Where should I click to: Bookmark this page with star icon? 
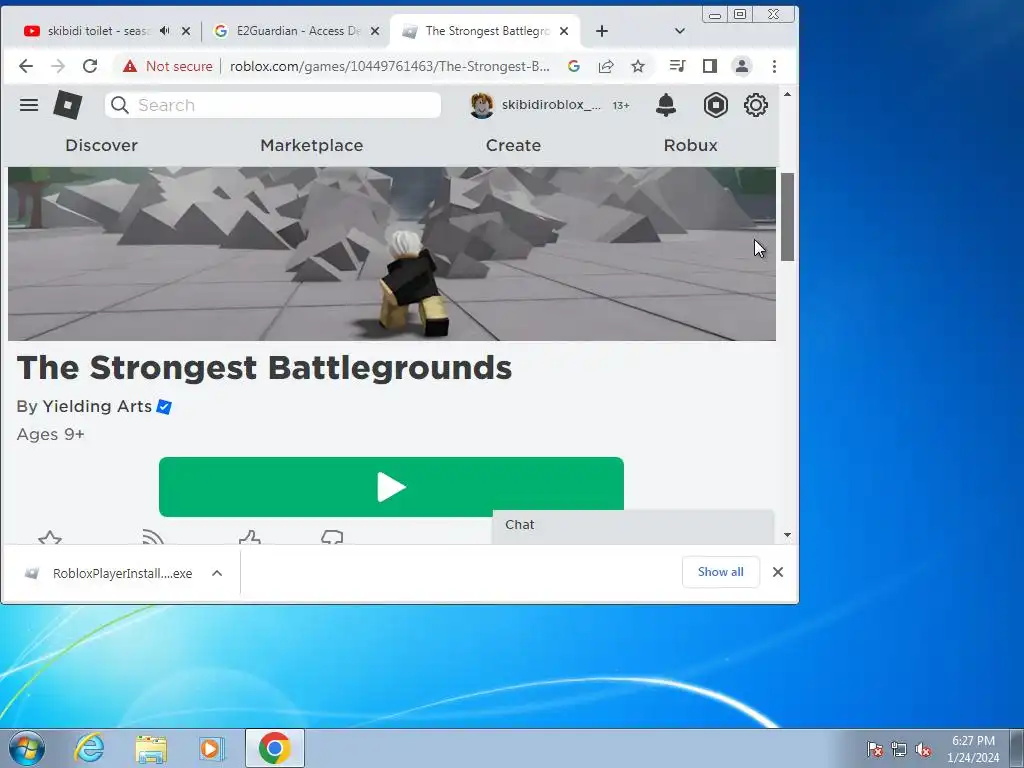point(638,66)
